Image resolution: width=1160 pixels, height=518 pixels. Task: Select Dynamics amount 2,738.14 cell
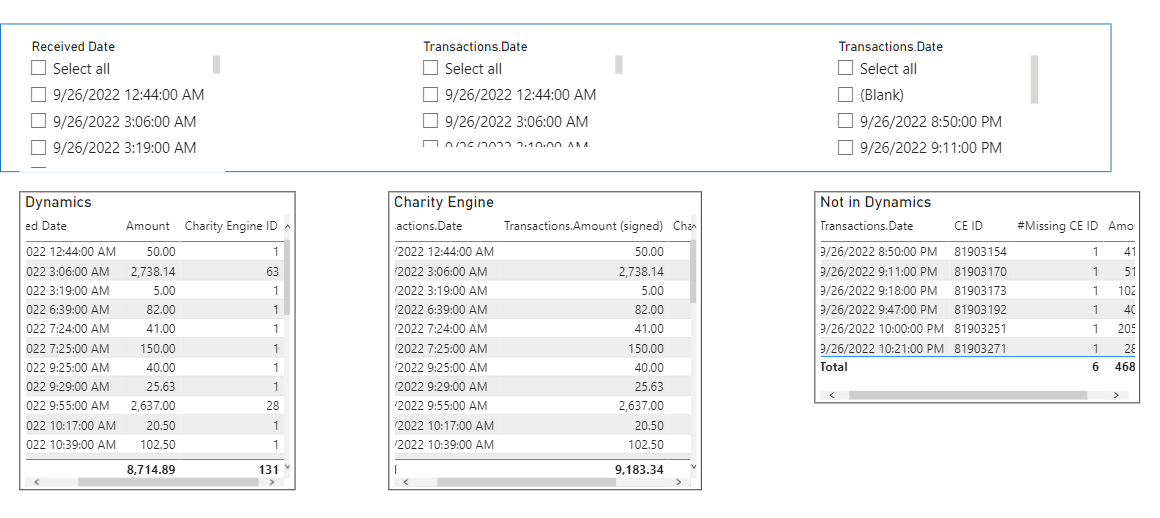click(x=151, y=271)
